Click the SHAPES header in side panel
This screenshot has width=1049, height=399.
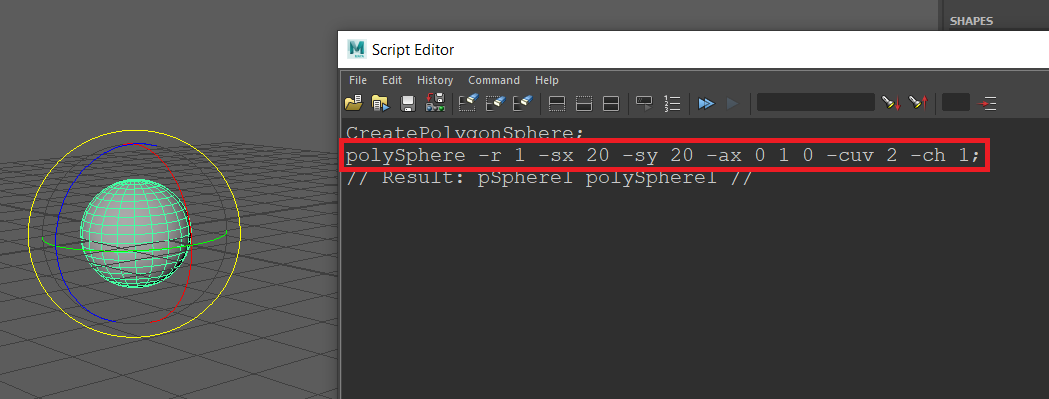[971, 21]
